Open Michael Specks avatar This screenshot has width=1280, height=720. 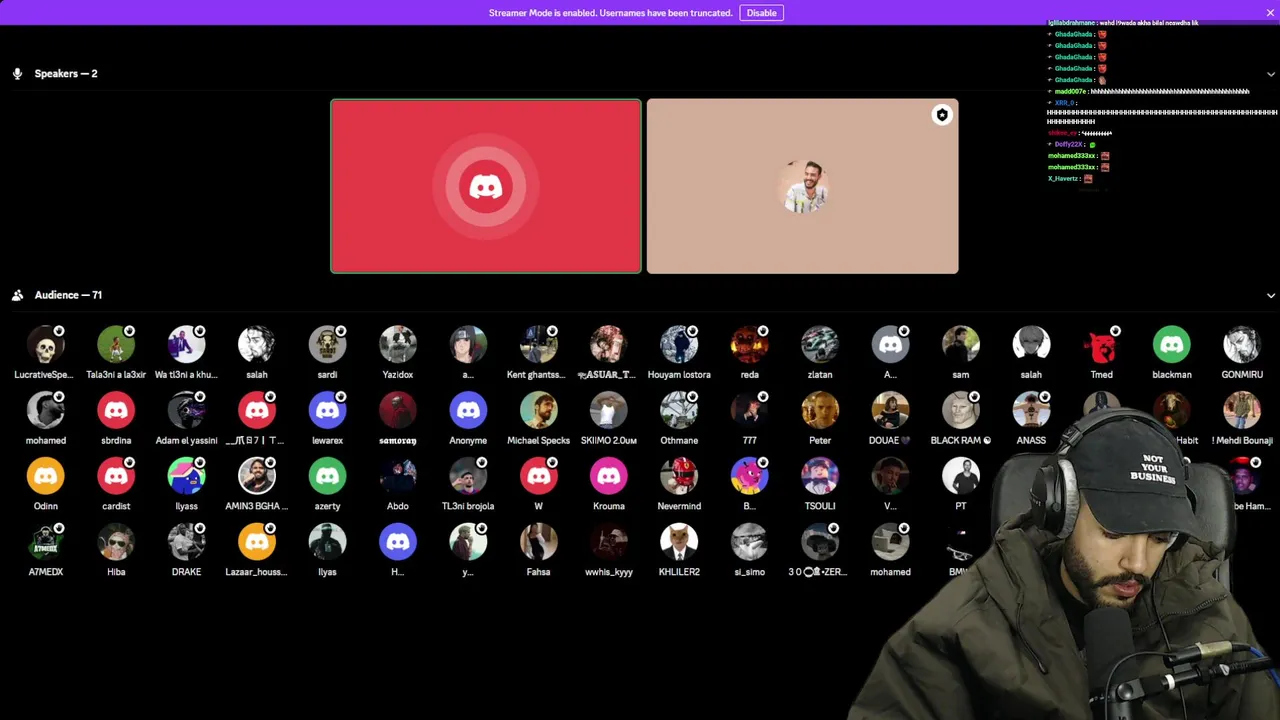(538, 411)
